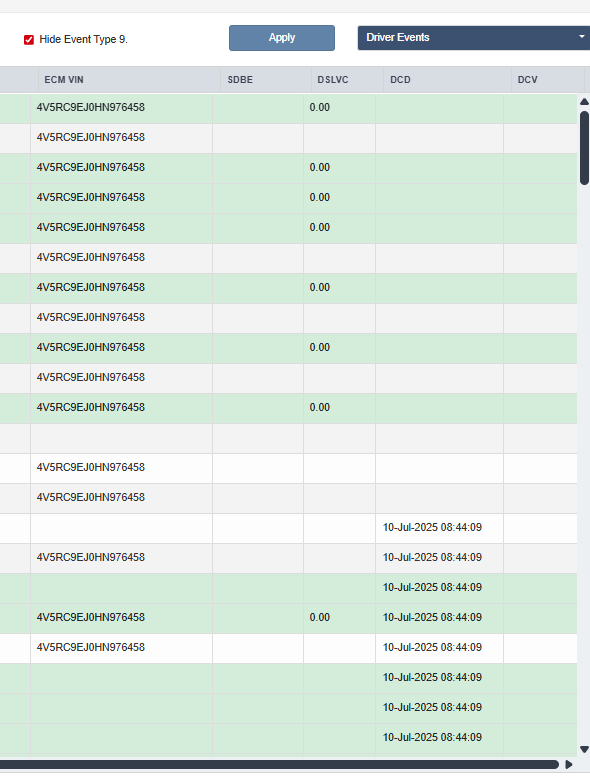
Task: Click the horizontal scrollbar right arrow
Action: click(569, 764)
